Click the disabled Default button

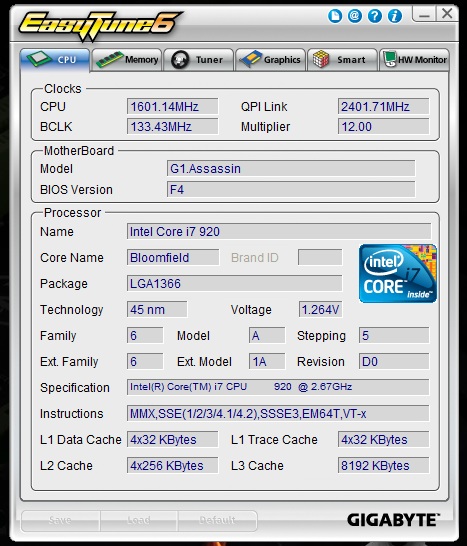coord(217,520)
